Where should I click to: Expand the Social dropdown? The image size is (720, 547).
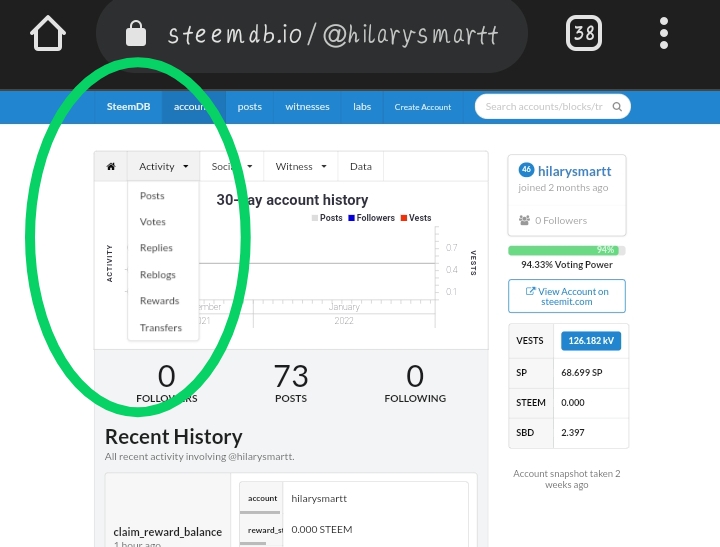(232, 166)
